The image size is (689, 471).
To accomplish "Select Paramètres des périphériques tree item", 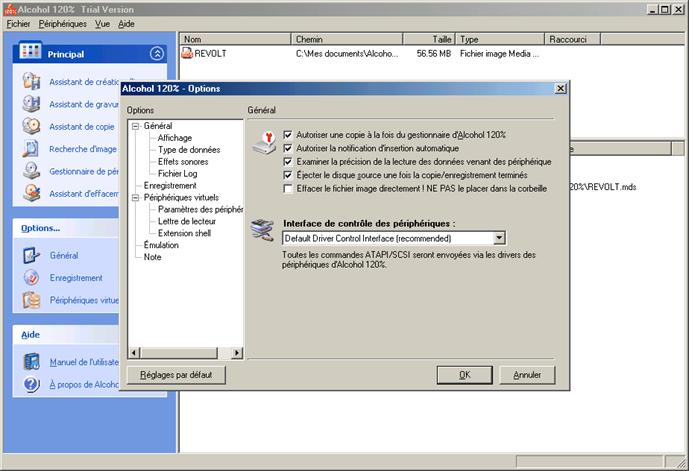I will (x=200, y=210).
